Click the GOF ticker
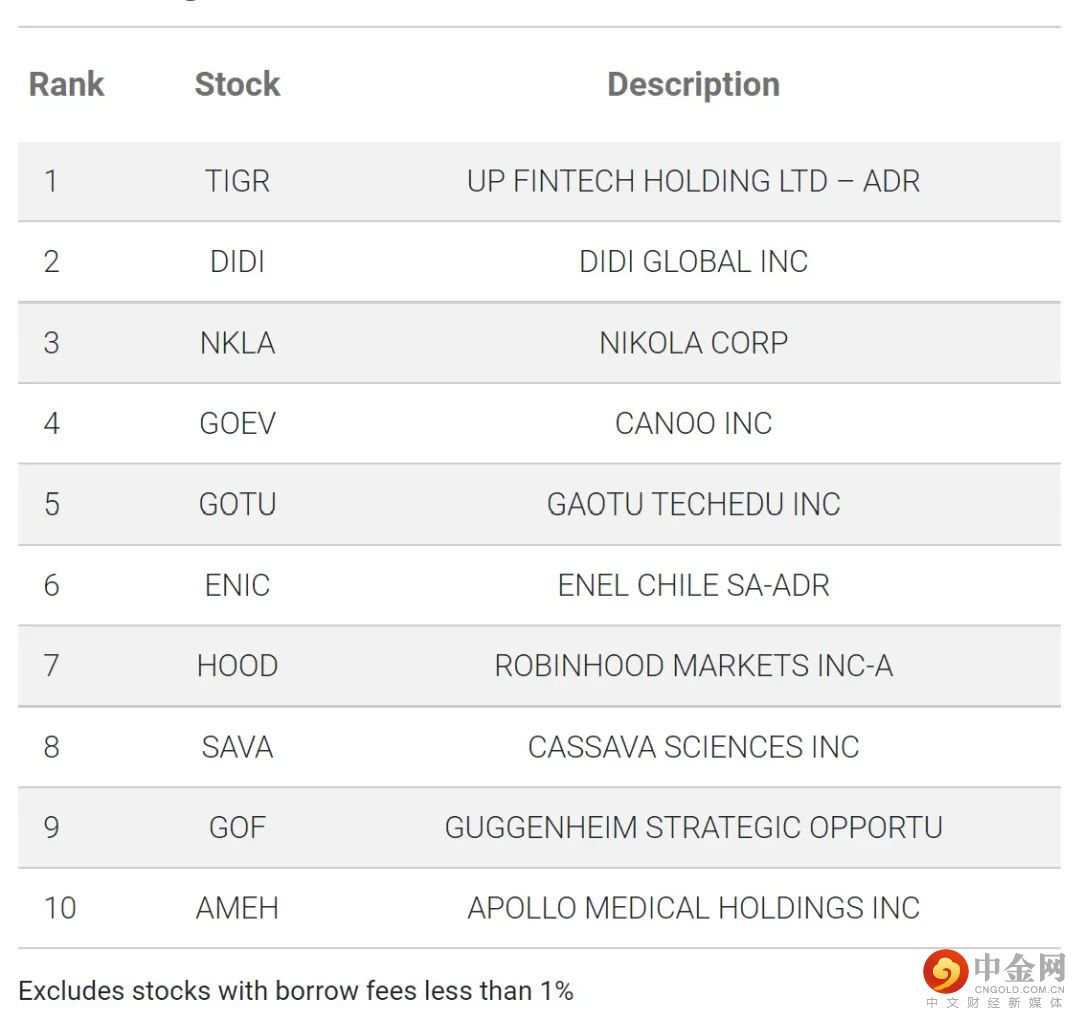The width and height of the screenshot is (1080, 1021). [237, 827]
